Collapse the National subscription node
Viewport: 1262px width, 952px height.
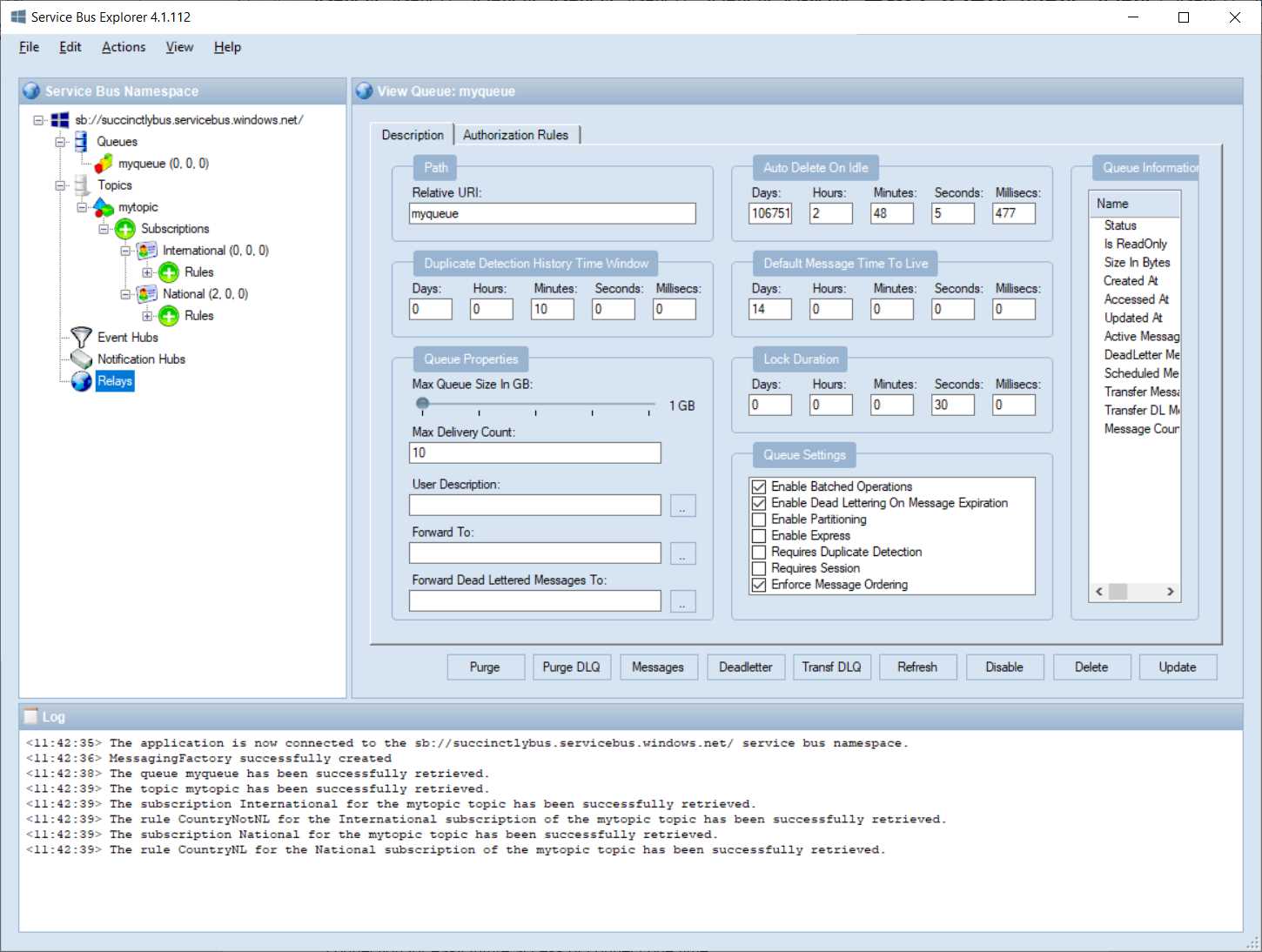pos(125,294)
